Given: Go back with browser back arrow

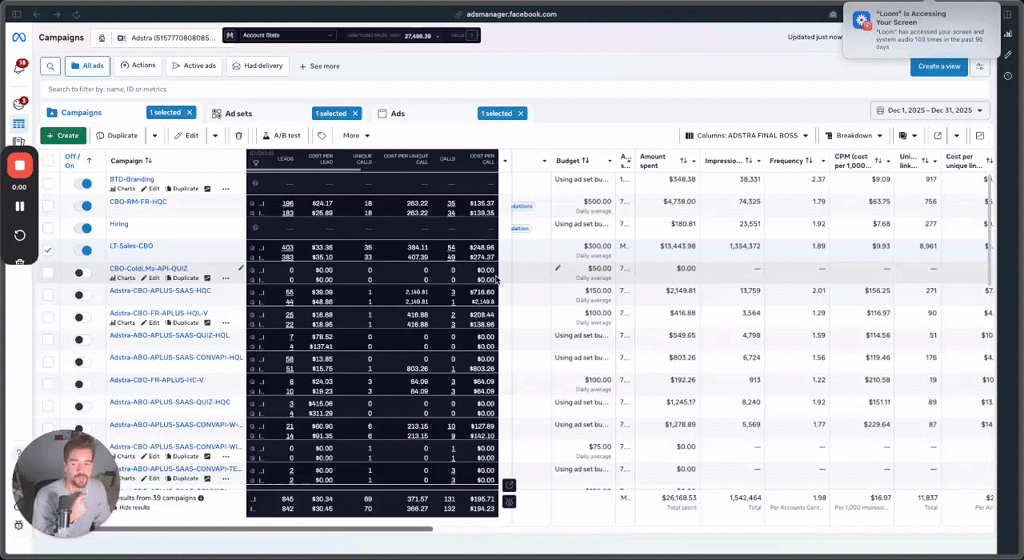Looking at the screenshot, I should (37, 14).
